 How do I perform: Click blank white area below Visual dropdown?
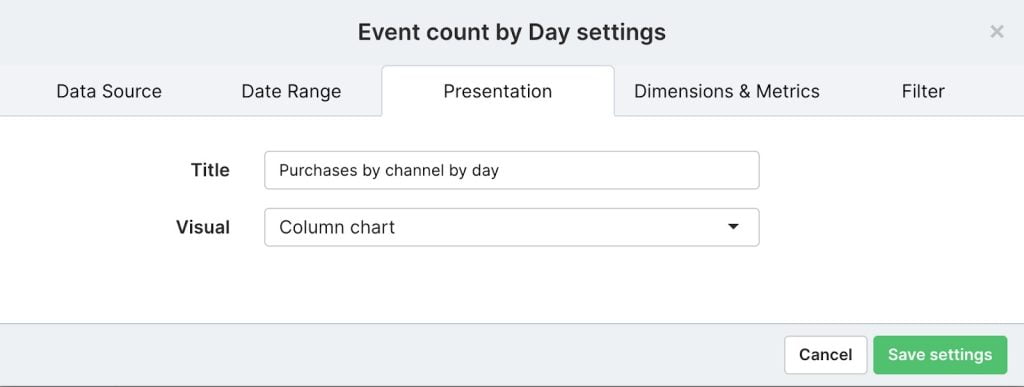(511, 284)
